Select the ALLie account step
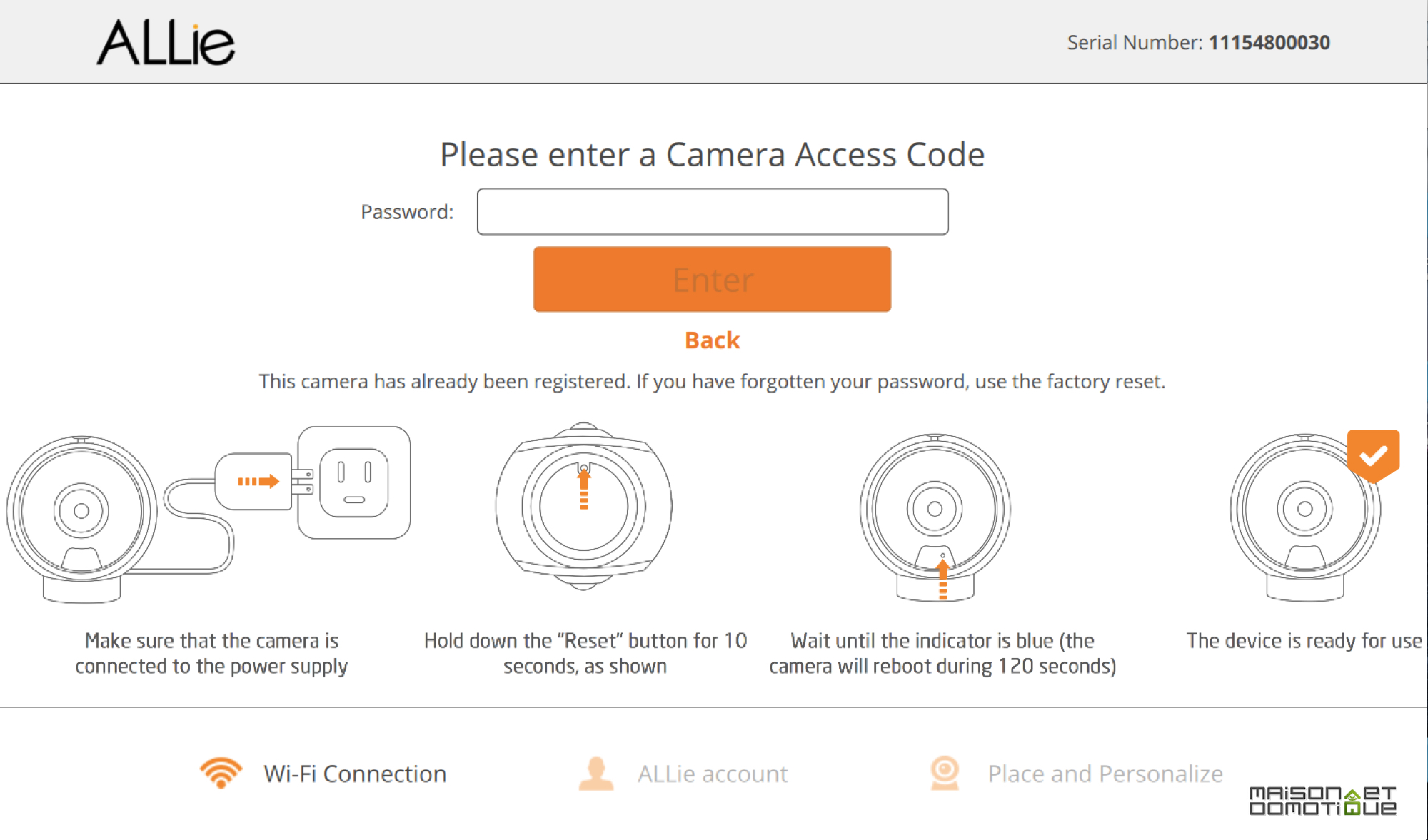1428x840 pixels. [x=683, y=774]
